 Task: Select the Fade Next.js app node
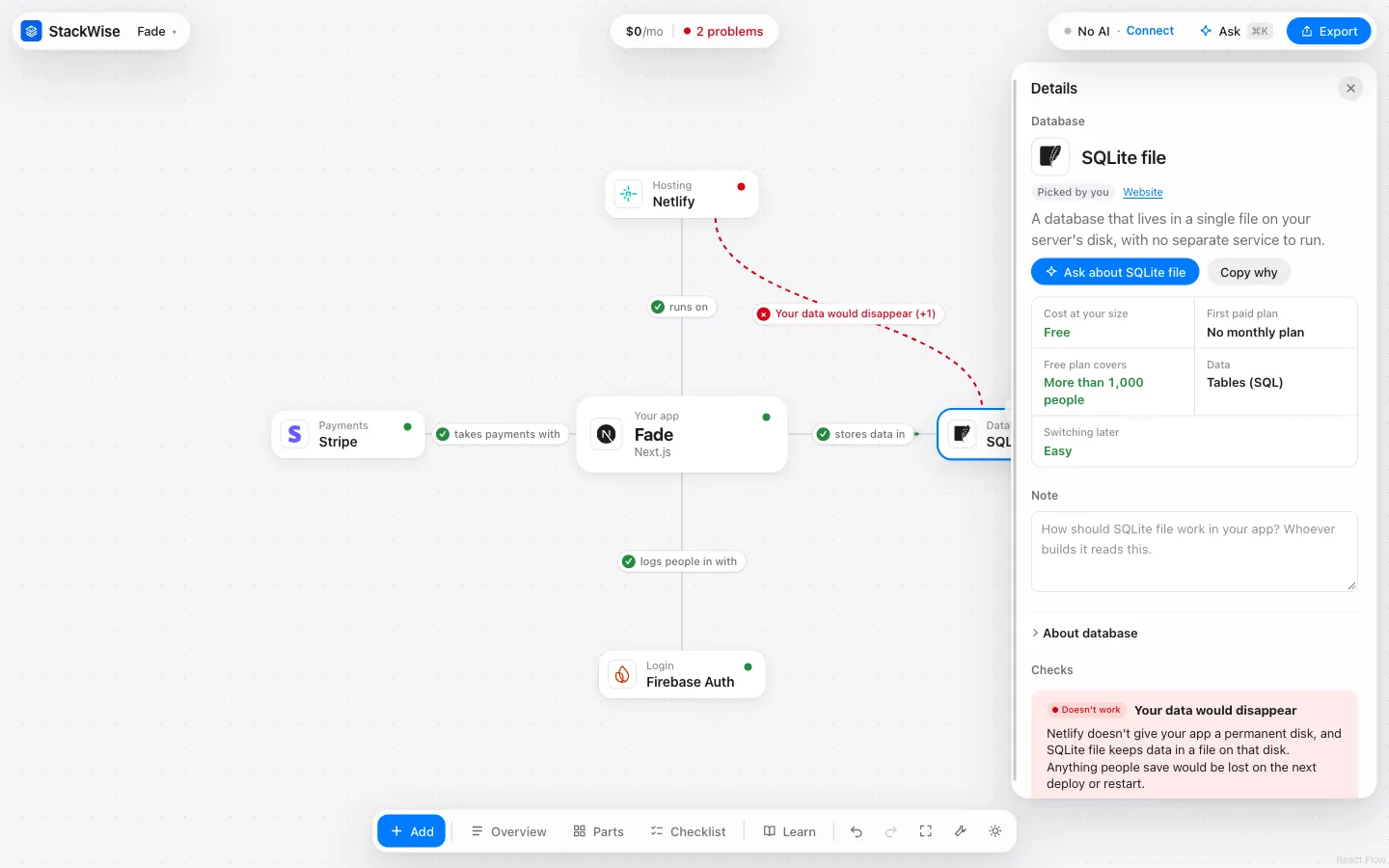(682, 434)
